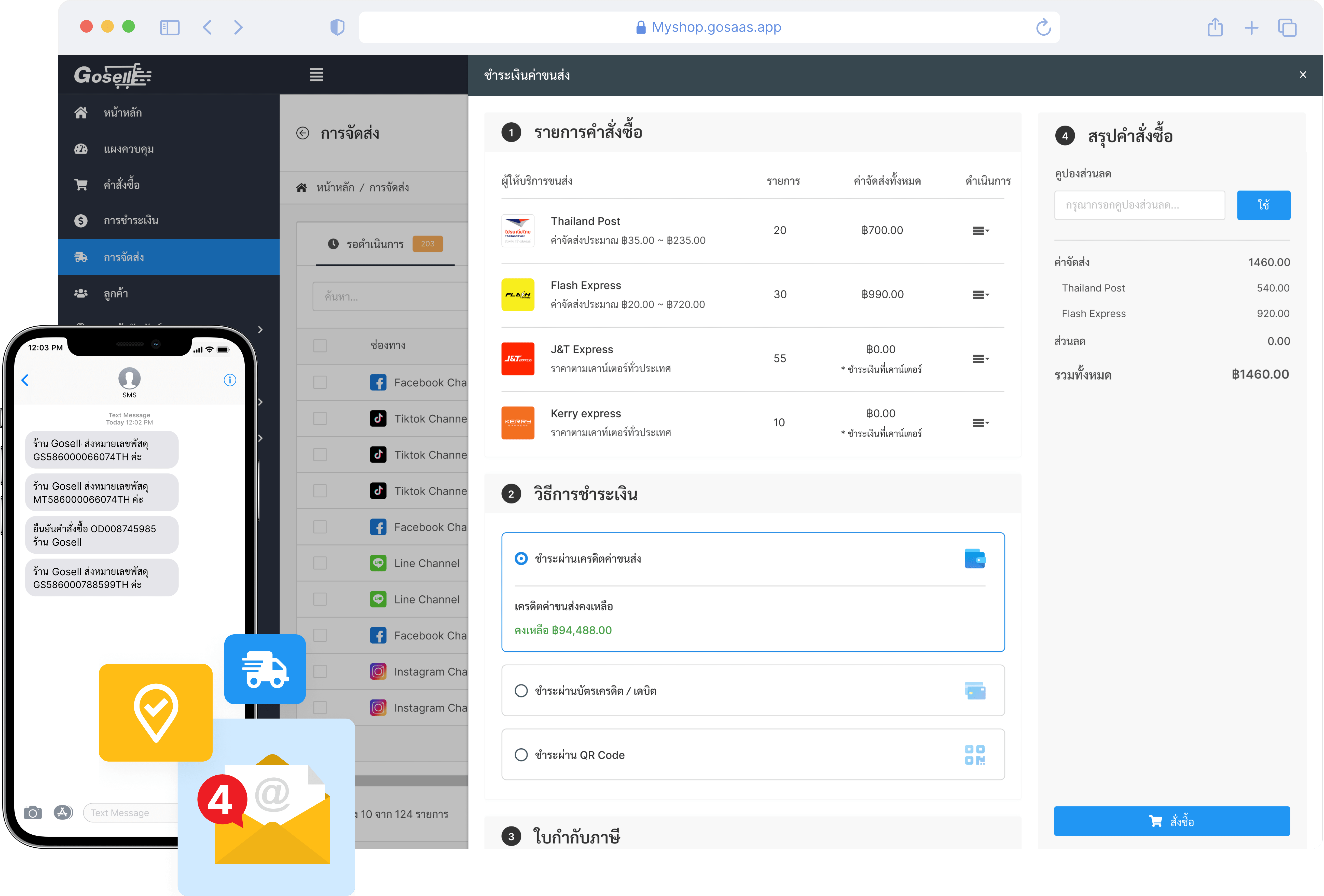Click the back arrow beside การจัดส่ง title
This screenshot has width=1324, height=896.
click(x=302, y=133)
